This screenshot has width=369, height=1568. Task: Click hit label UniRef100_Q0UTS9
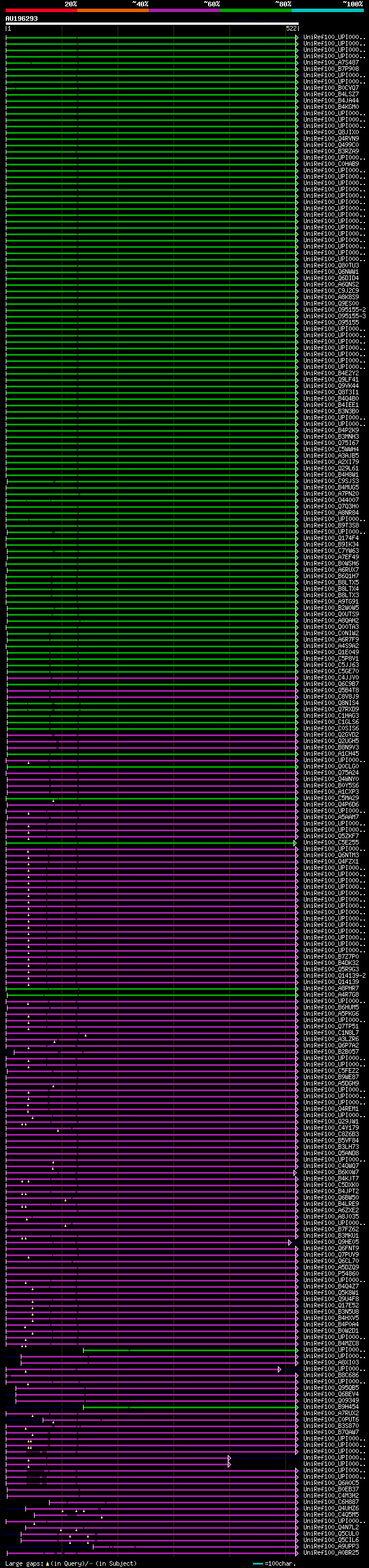coord(332,614)
